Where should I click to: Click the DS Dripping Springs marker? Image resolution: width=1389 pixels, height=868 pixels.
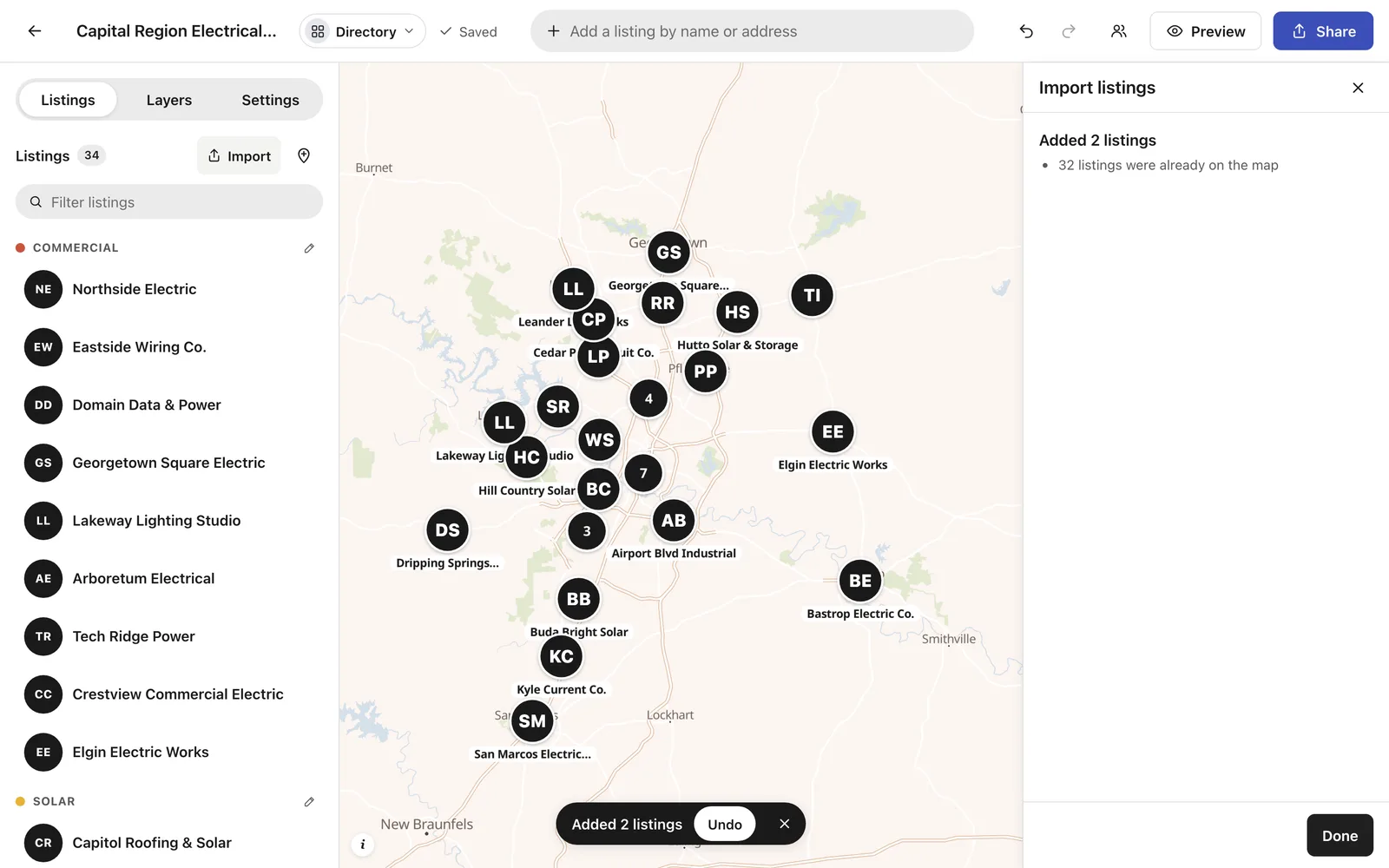447,529
